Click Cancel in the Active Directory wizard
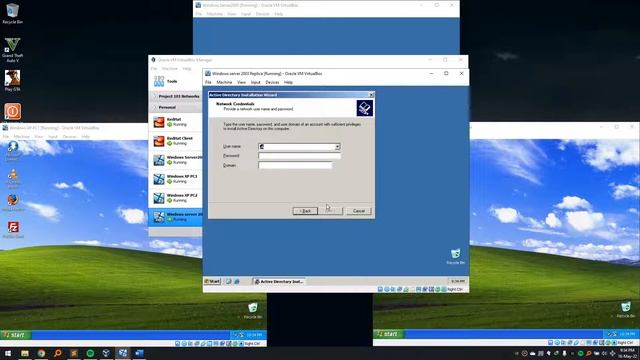Viewport: 640px width, 360px height. tap(359, 211)
